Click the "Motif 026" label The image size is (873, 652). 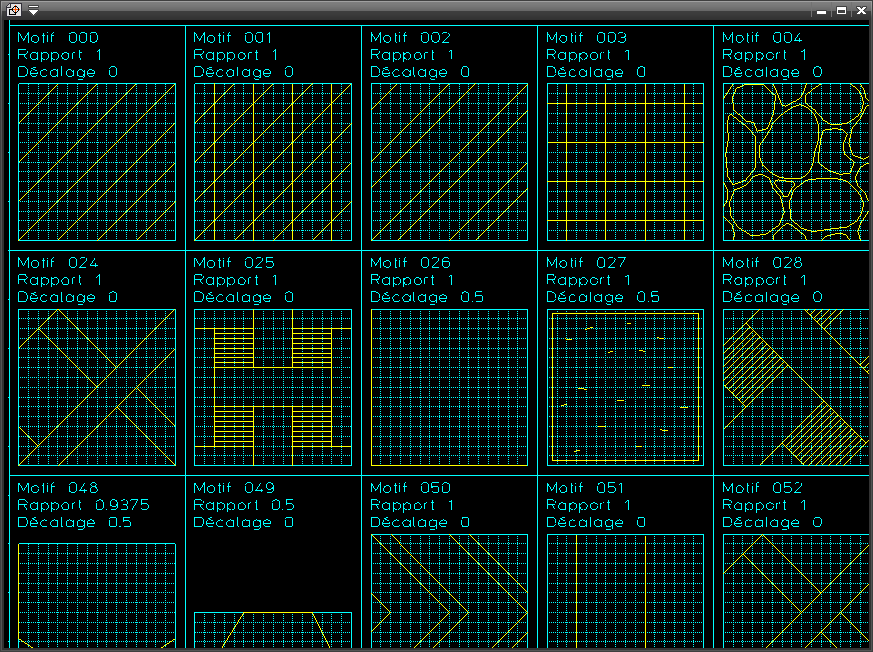410,263
